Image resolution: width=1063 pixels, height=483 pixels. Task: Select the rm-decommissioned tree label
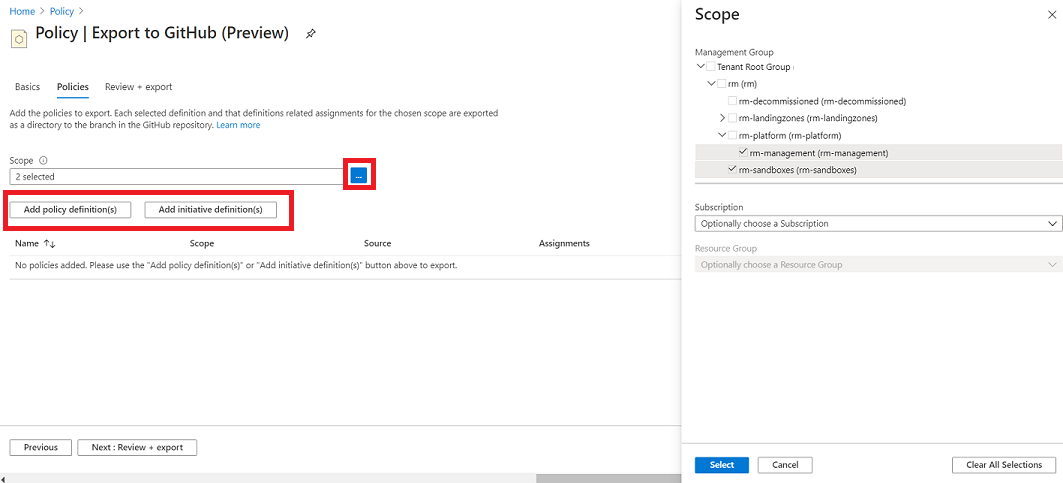823,101
